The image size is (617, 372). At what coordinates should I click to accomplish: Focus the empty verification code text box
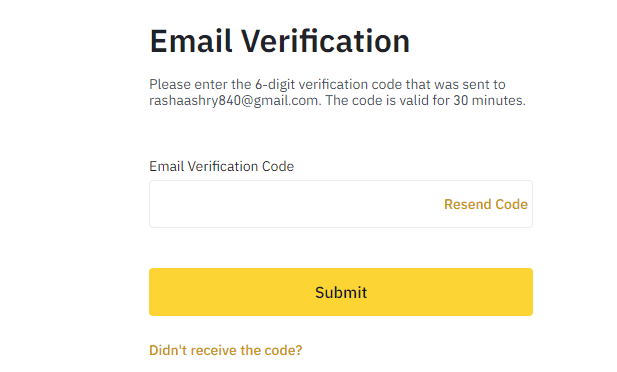(295, 204)
